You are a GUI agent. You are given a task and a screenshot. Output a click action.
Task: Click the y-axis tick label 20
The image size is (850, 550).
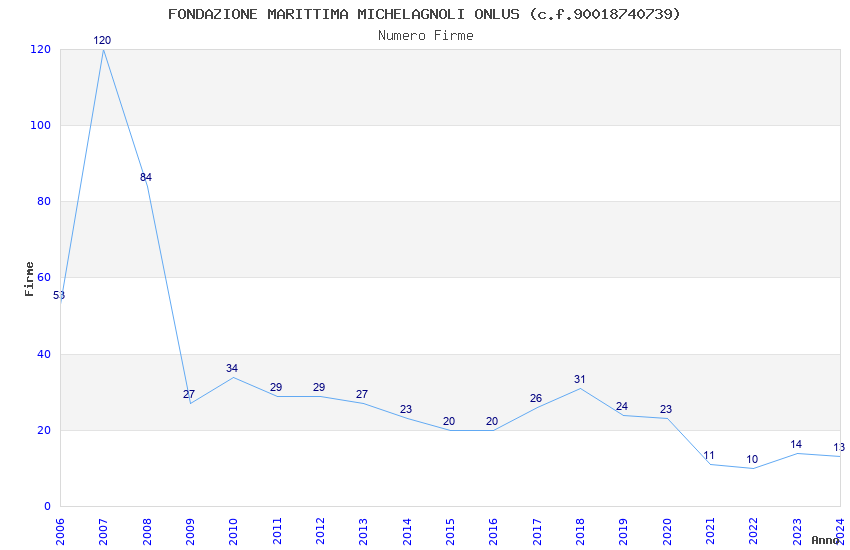44,430
